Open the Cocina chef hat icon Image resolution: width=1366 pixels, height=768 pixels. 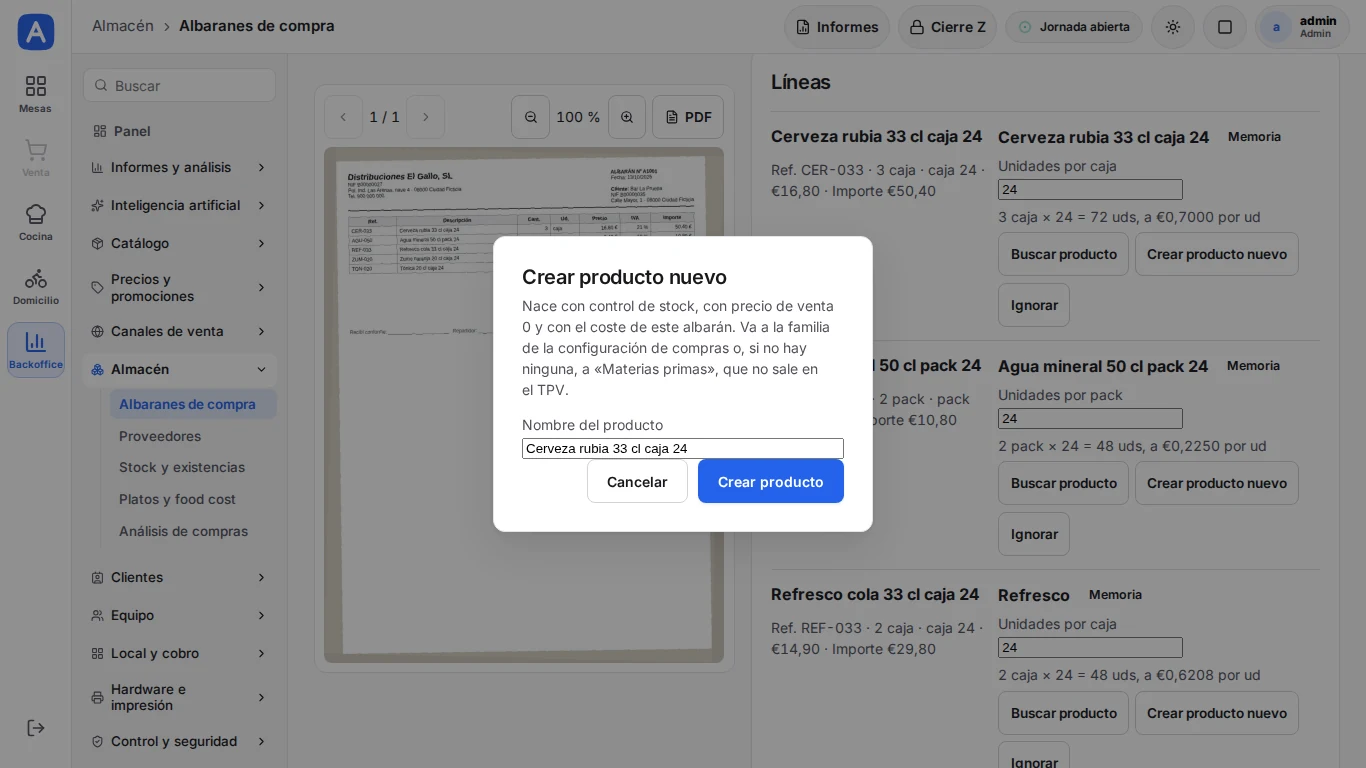[36, 222]
